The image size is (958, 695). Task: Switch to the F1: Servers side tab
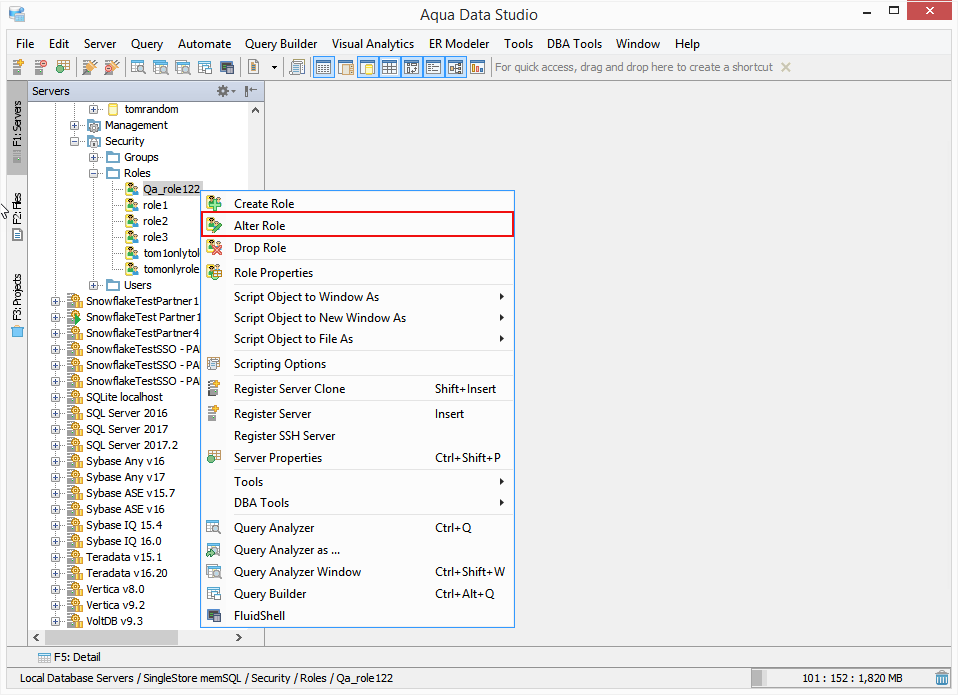pyautogui.click(x=17, y=129)
